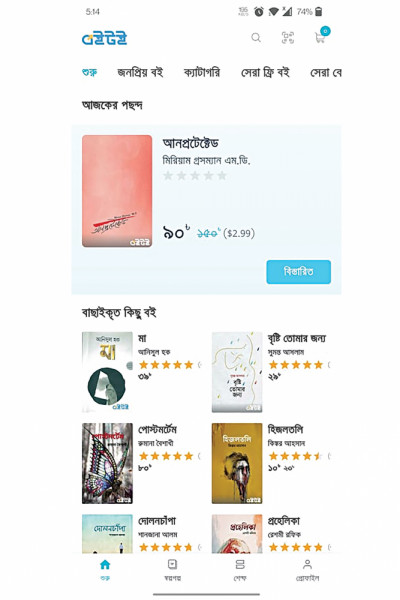The height and width of the screenshot is (600, 400).
Task: Tap the empty star rating of আনপ্রটেক্টেড
Action: [x=195, y=176]
